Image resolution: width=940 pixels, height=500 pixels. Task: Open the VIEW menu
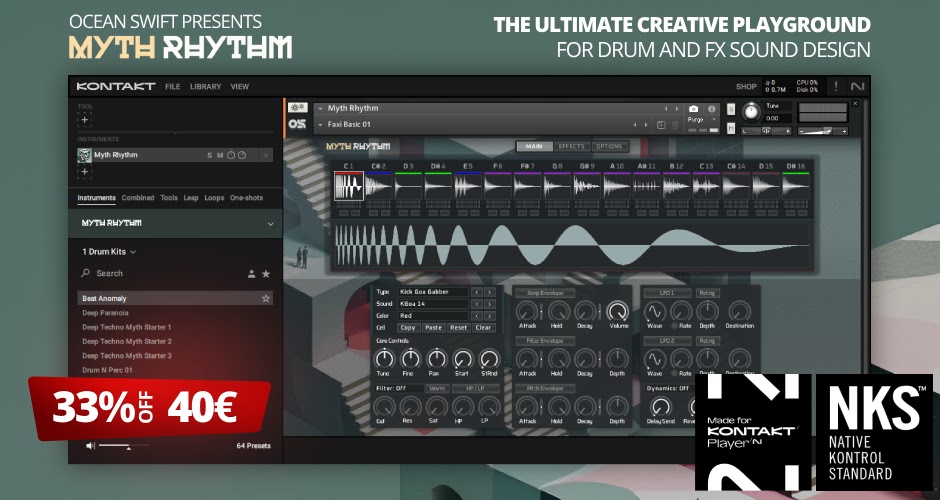[240, 86]
